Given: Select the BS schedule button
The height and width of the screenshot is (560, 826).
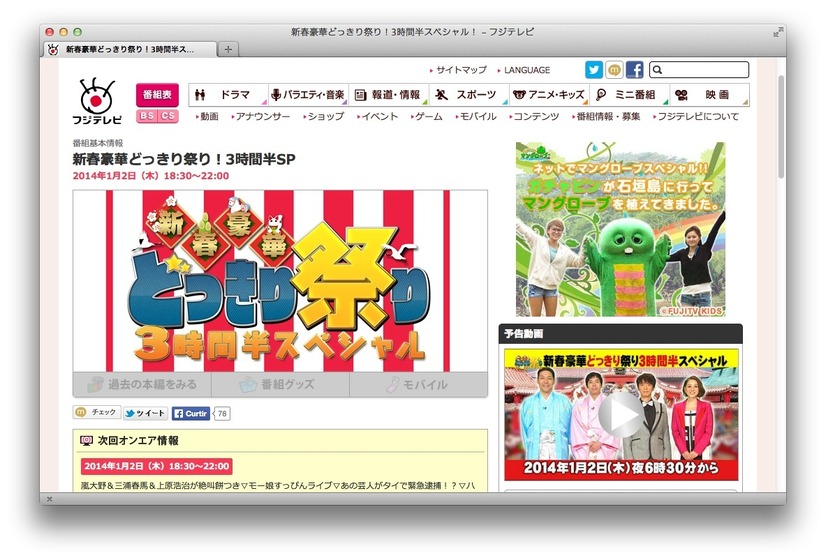Looking at the screenshot, I should (147, 116).
